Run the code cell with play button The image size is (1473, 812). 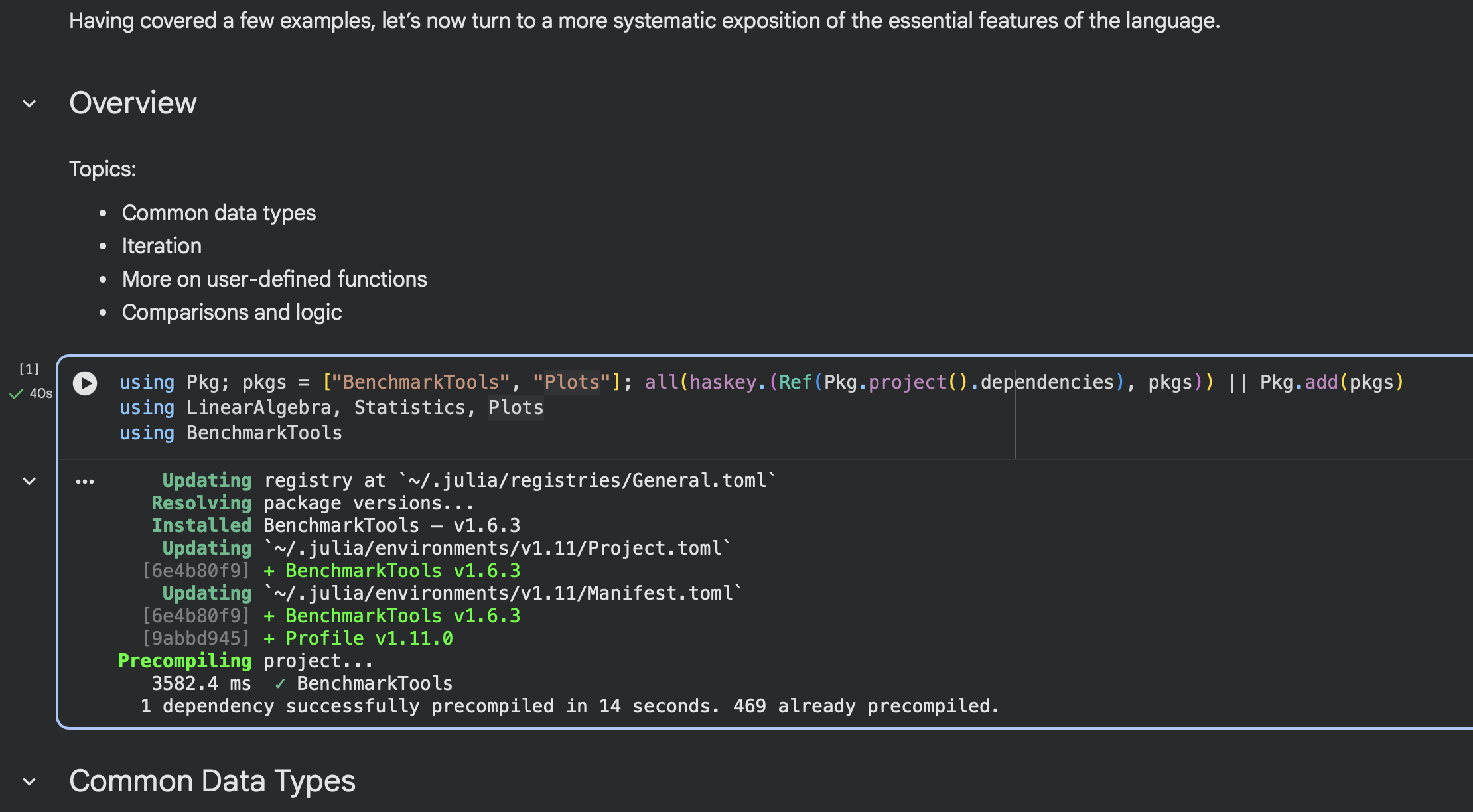tap(85, 383)
